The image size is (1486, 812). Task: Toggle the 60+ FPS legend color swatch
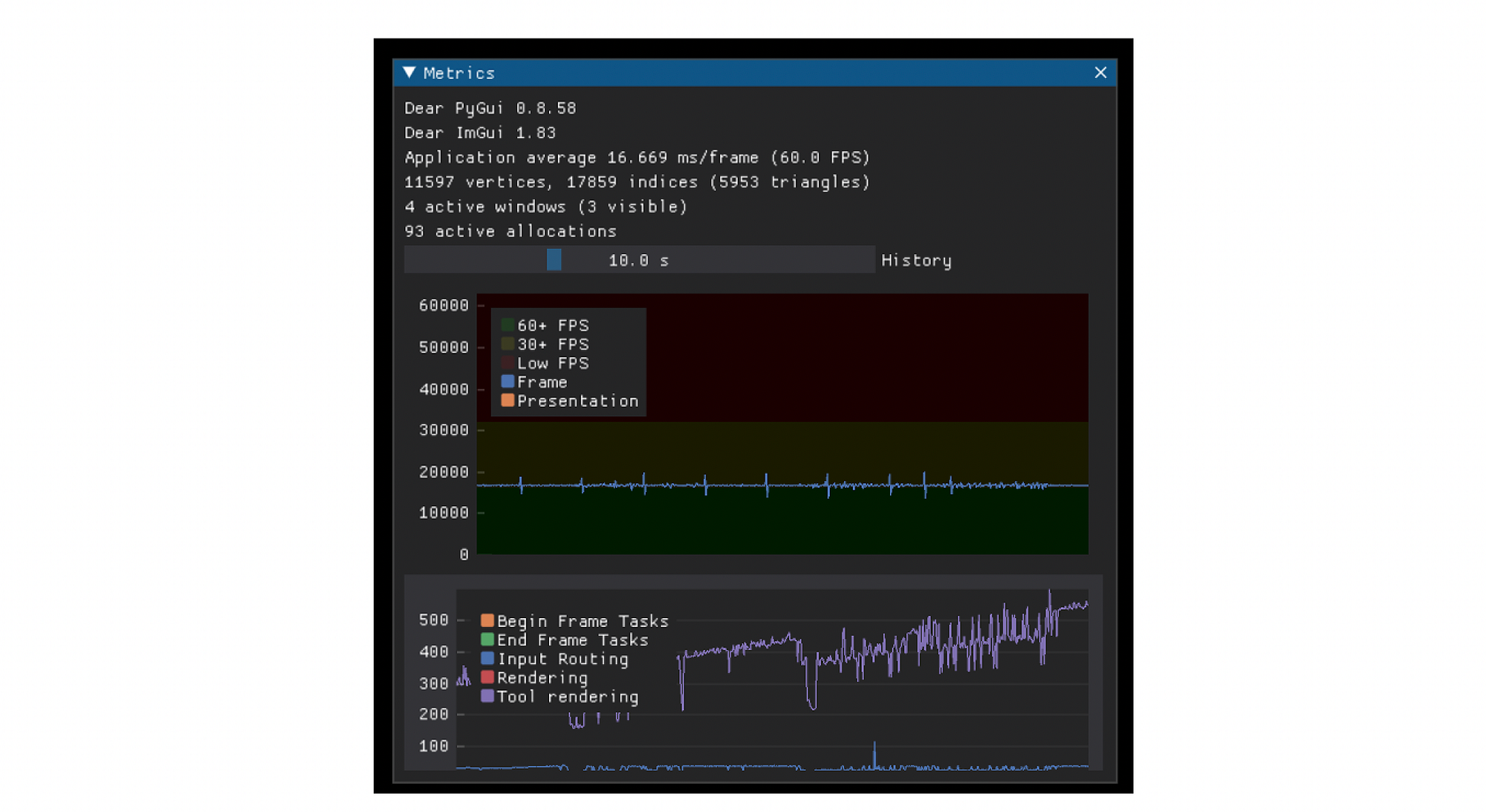[x=508, y=325]
